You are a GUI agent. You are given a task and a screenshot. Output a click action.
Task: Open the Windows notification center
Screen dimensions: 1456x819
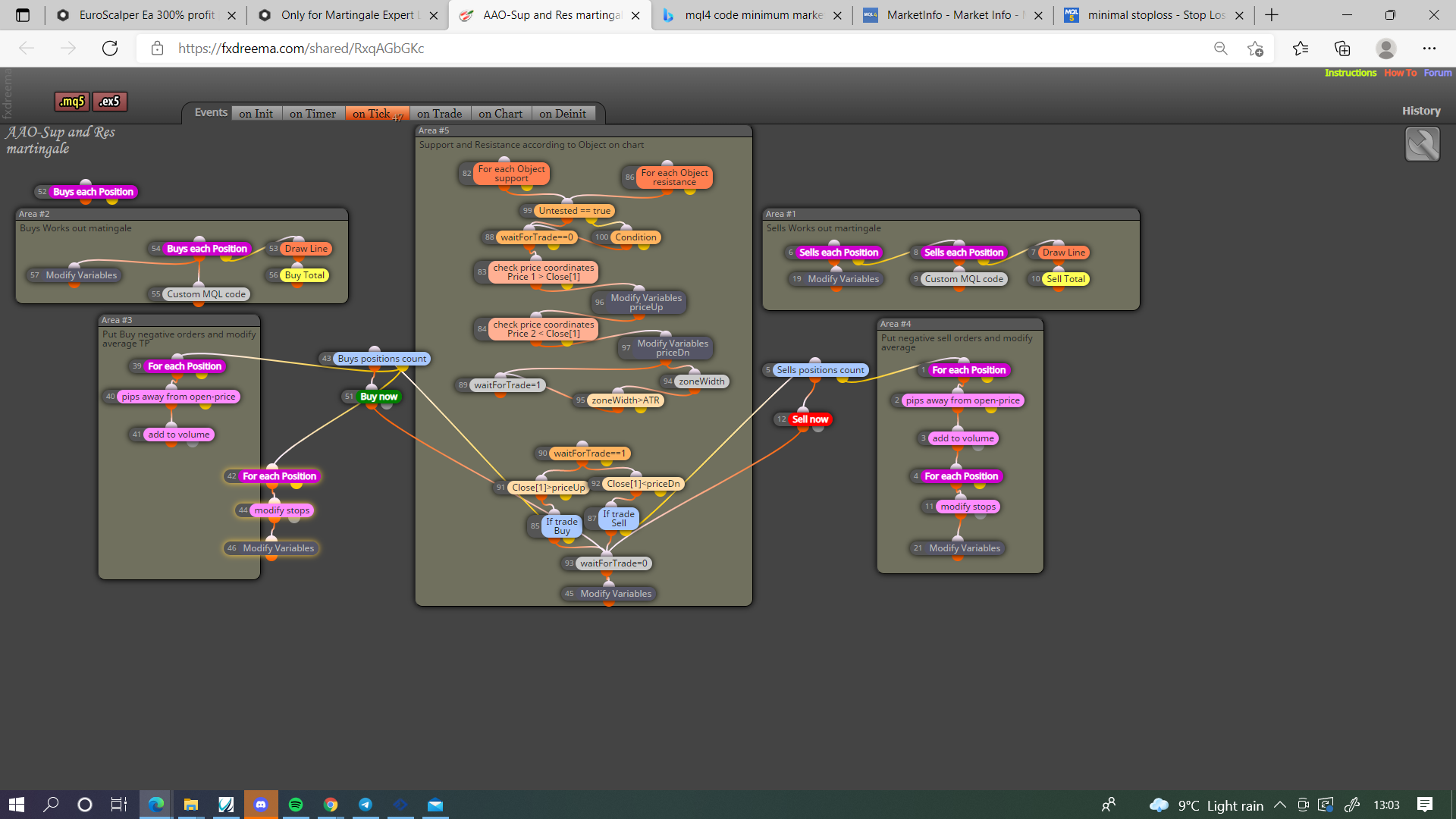tap(1425, 805)
